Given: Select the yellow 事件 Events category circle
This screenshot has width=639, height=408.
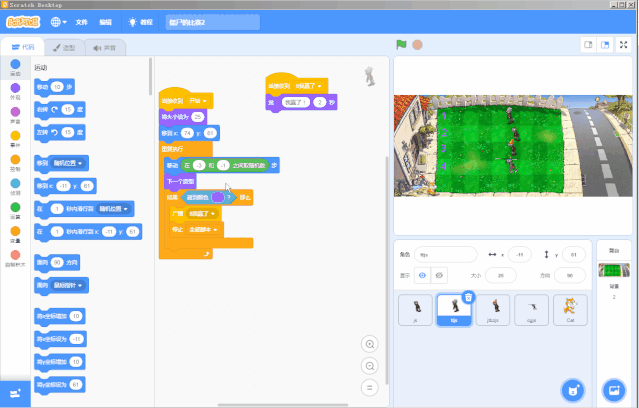Looking at the screenshot, I should [x=15, y=136].
